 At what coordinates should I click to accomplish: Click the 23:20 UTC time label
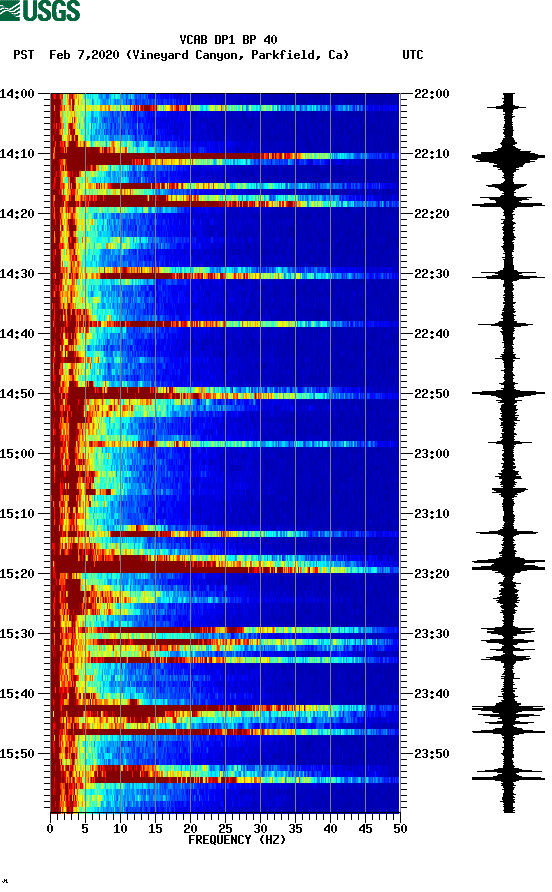[x=432, y=574]
